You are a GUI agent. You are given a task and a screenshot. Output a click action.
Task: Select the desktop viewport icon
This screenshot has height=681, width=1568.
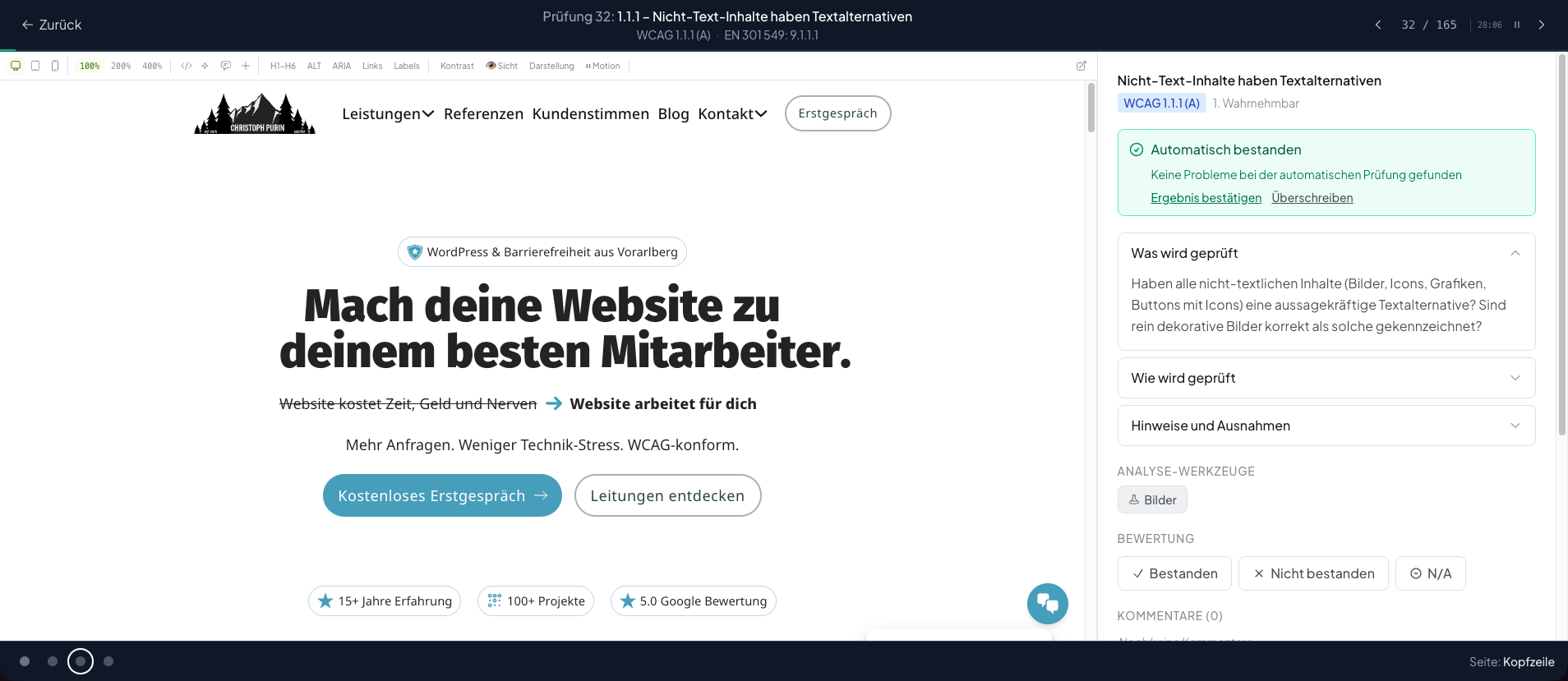16,66
